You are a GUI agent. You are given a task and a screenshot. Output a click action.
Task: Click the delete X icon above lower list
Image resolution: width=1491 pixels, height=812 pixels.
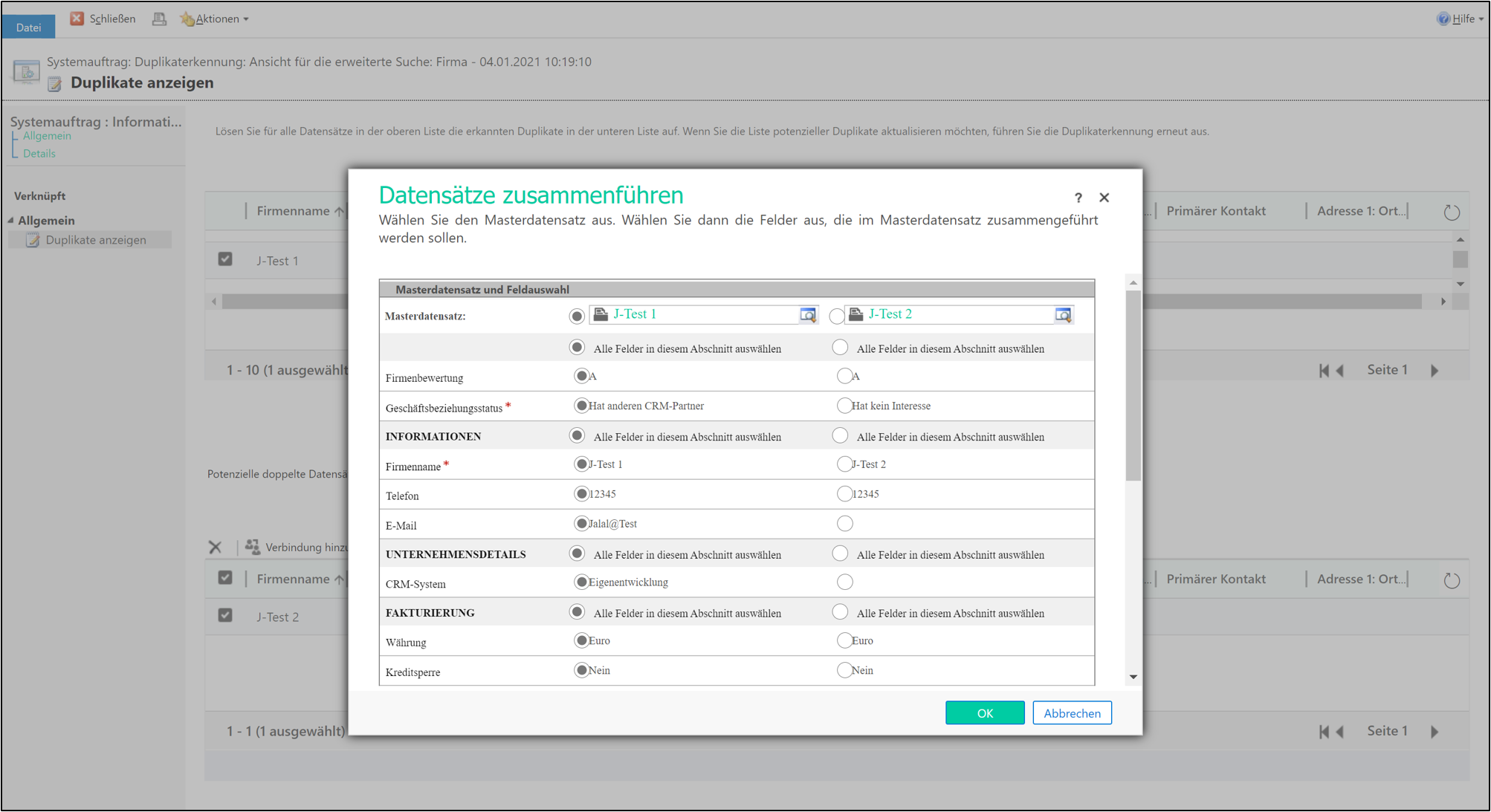click(x=216, y=548)
